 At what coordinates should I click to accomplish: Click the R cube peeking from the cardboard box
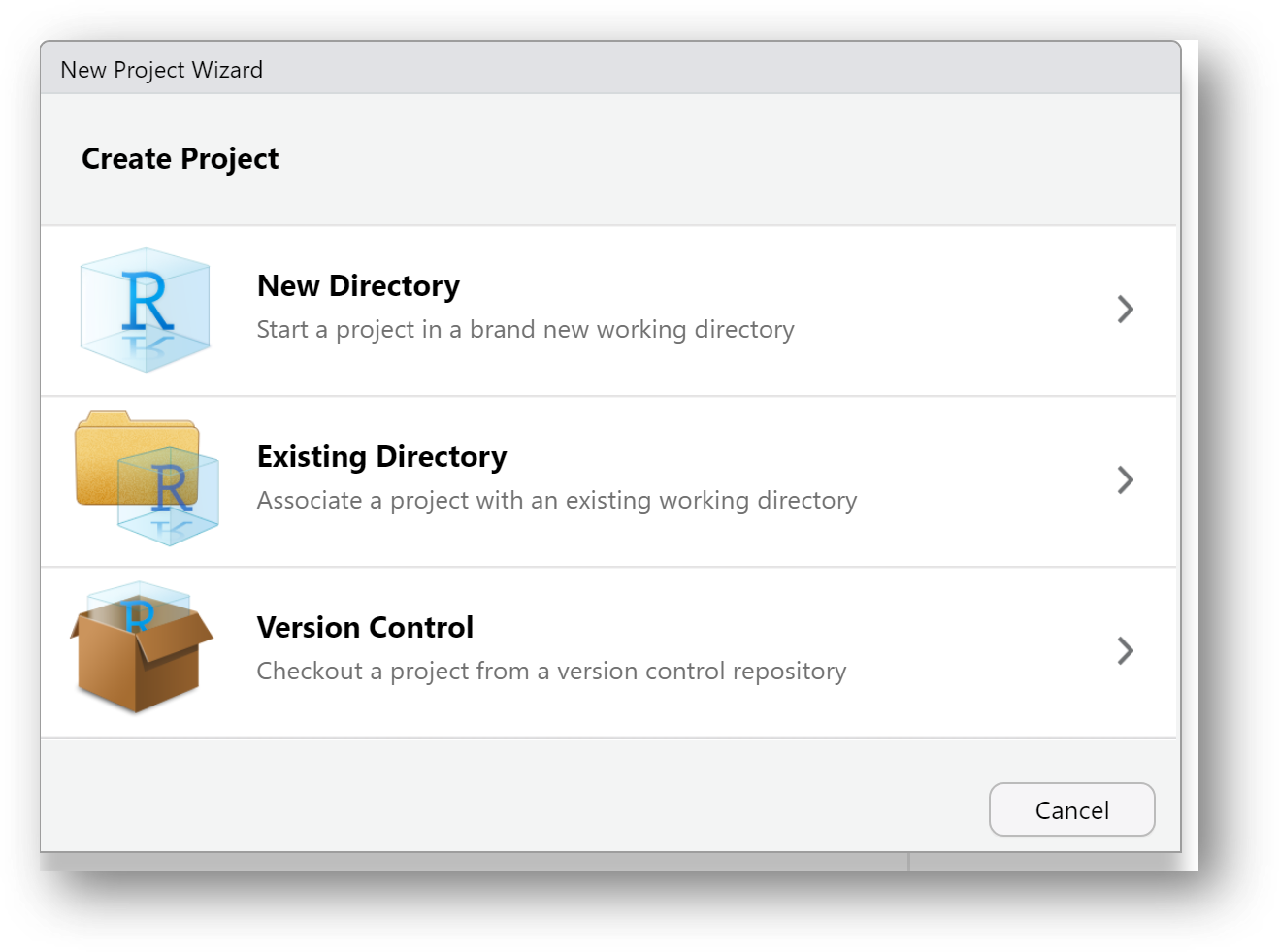139,604
